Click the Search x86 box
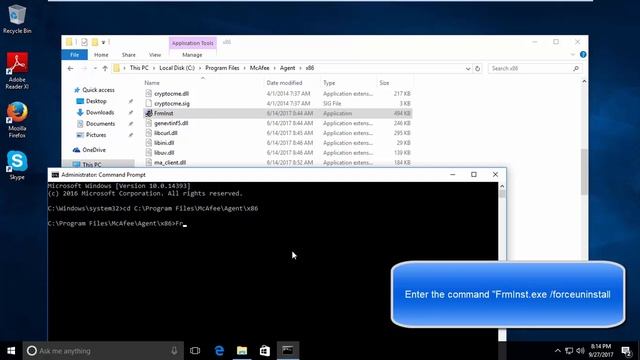The image size is (640, 360). point(535,69)
